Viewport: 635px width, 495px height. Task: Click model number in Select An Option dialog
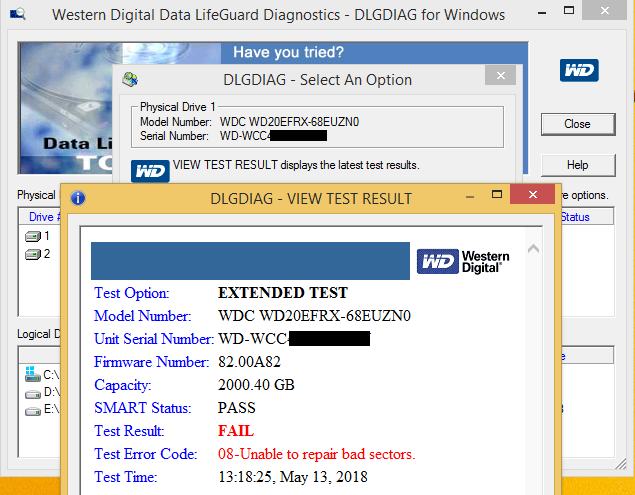click(290, 122)
